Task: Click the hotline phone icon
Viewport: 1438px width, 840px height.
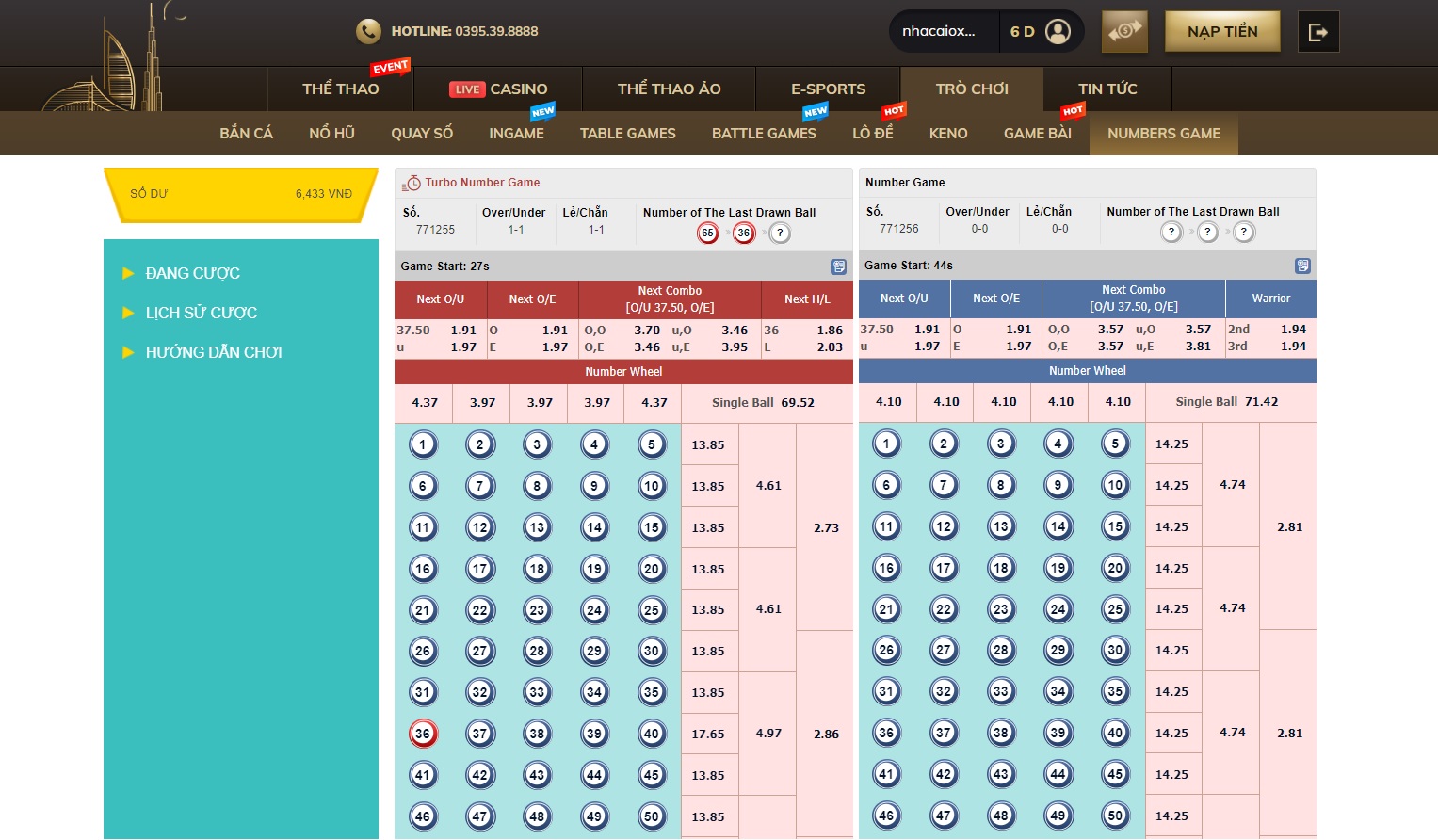Action: pyautogui.click(x=368, y=31)
